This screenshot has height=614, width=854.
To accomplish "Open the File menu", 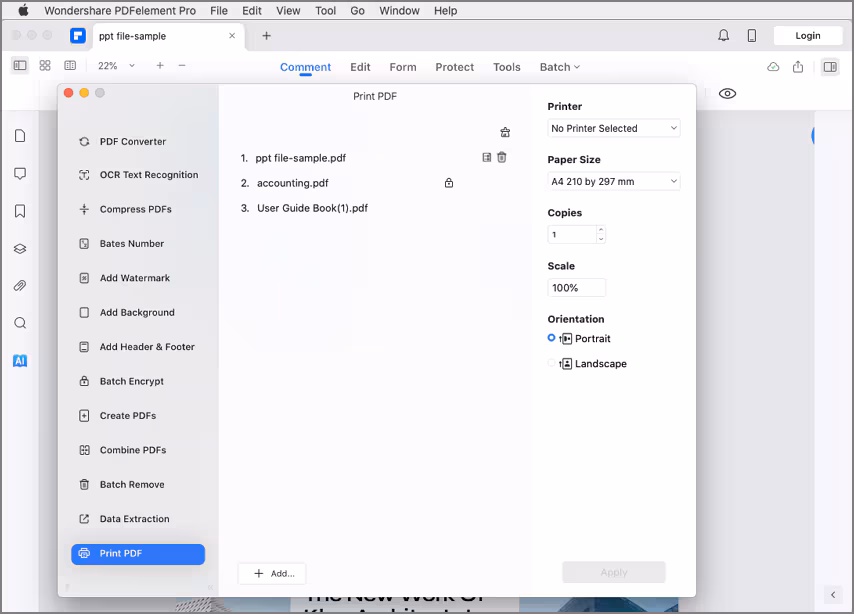I will pyautogui.click(x=219, y=10).
